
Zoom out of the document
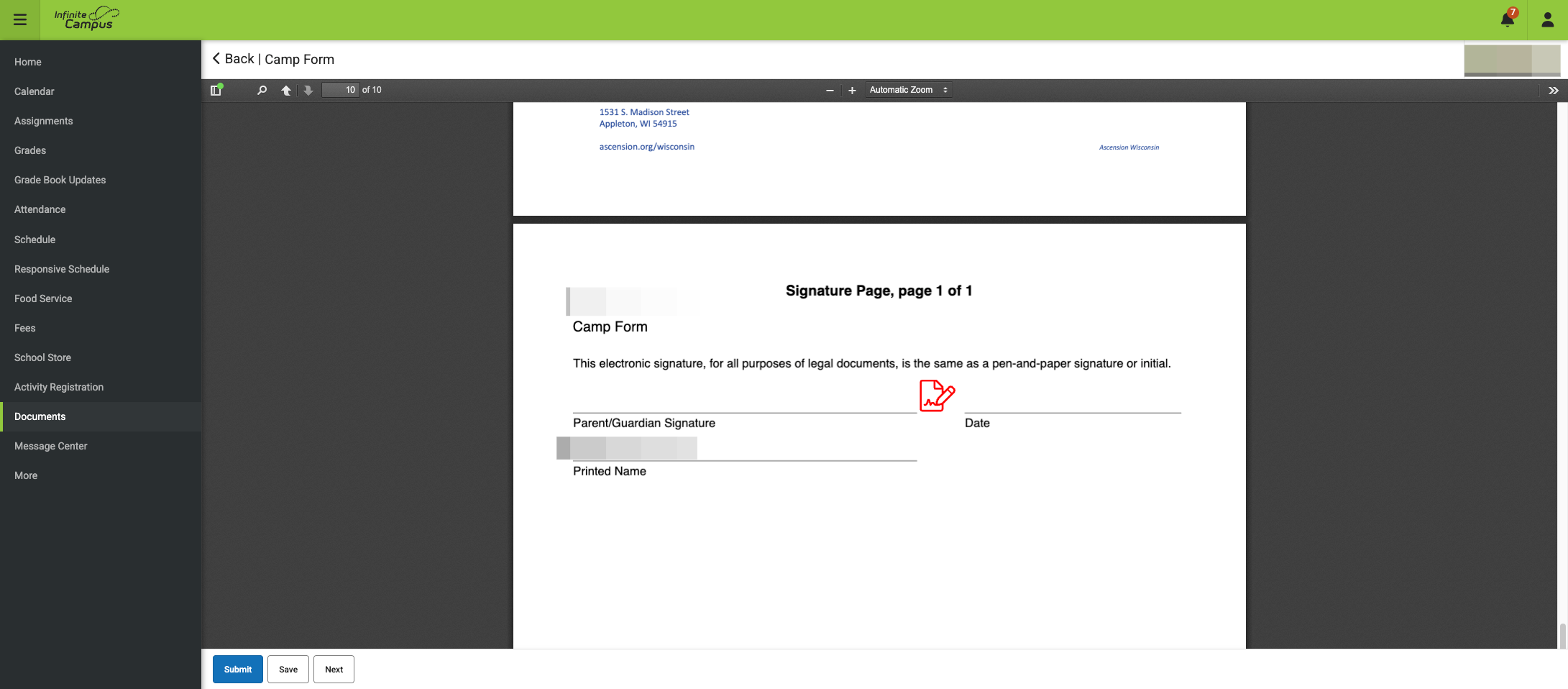[x=830, y=90]
